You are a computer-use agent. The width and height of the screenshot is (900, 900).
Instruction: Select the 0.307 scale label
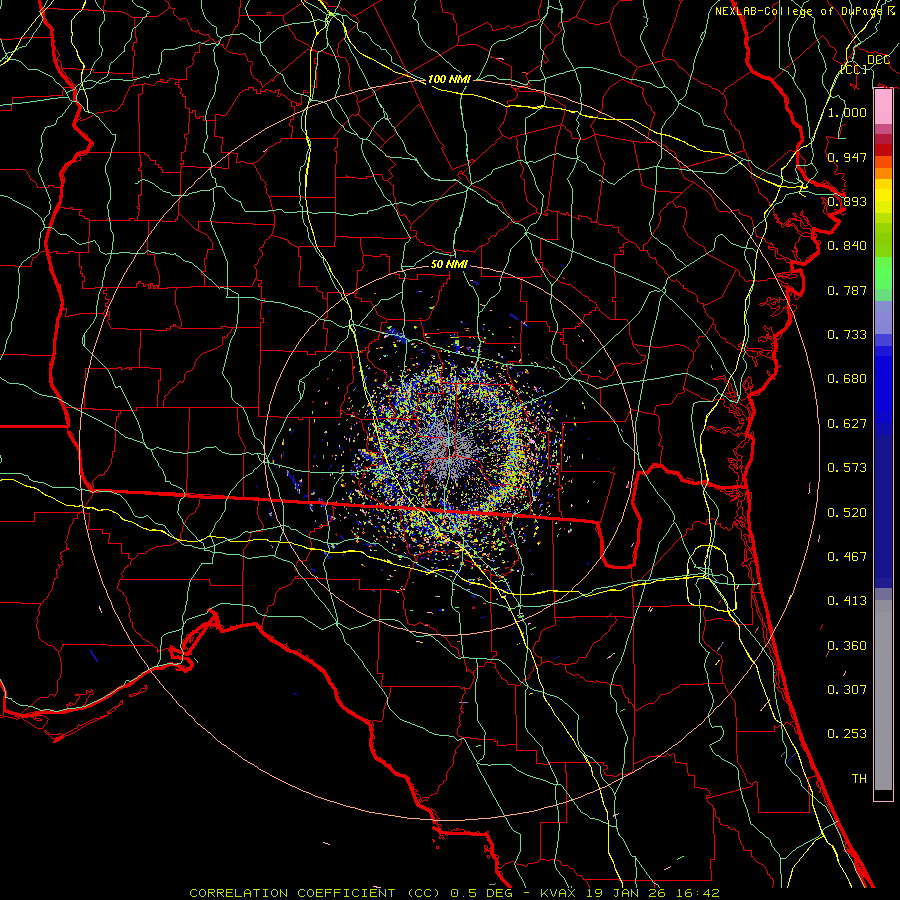click(847, 689)
